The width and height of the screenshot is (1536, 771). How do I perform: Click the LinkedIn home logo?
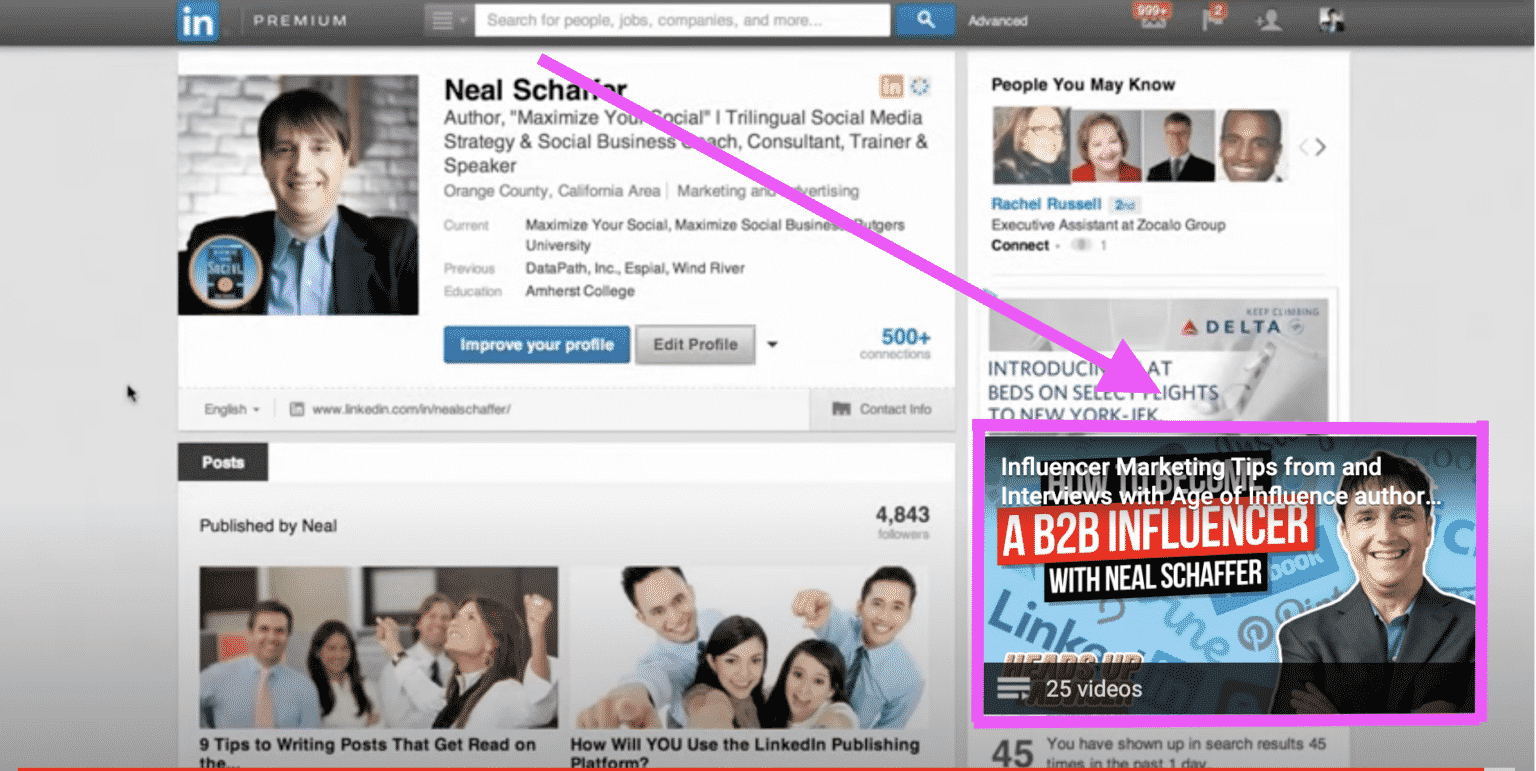click(197, 21)
